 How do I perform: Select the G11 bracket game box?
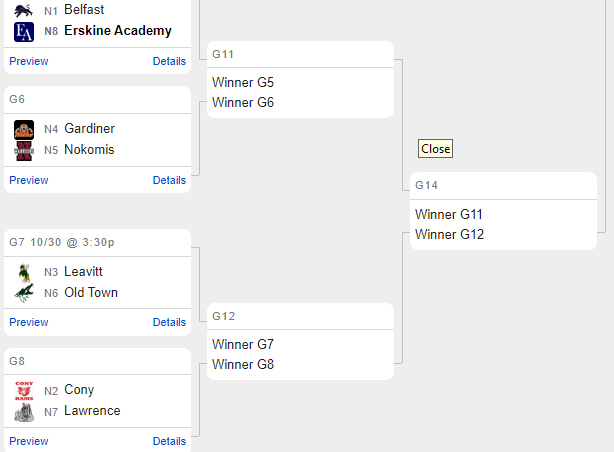coord(300,81)
